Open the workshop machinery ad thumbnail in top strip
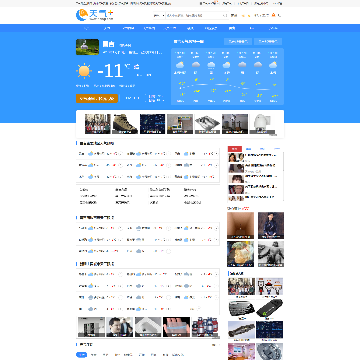Image resolution: width=360 pixels, height=360 pixels. [x=235, y=124]
